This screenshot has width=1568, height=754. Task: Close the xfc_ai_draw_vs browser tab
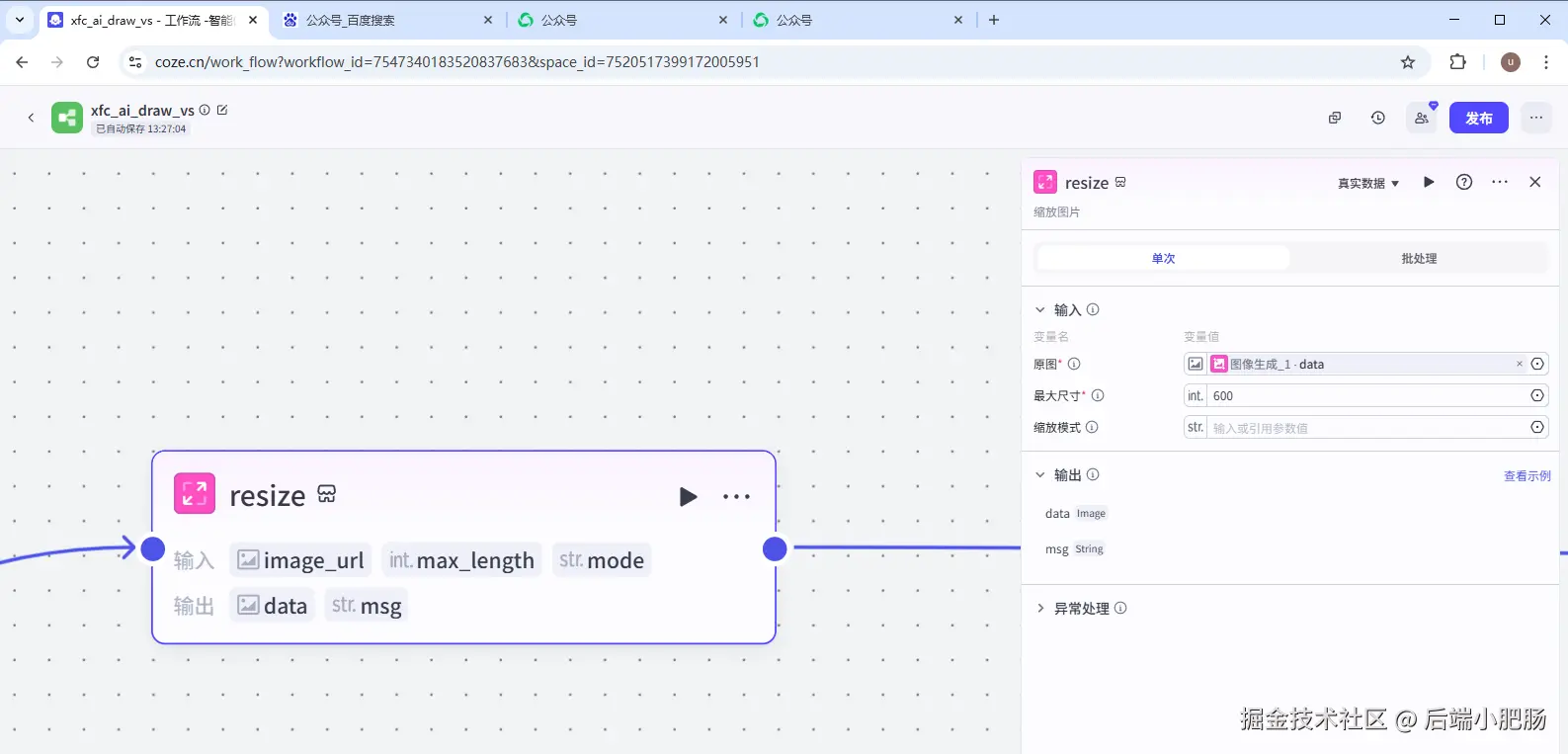(x=253, y=20)
